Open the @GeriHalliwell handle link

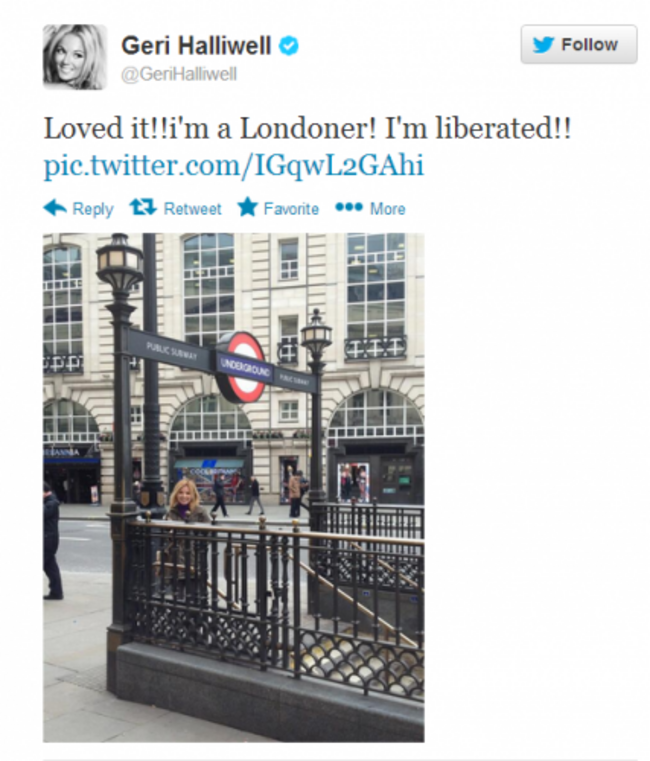click(179, 74)
